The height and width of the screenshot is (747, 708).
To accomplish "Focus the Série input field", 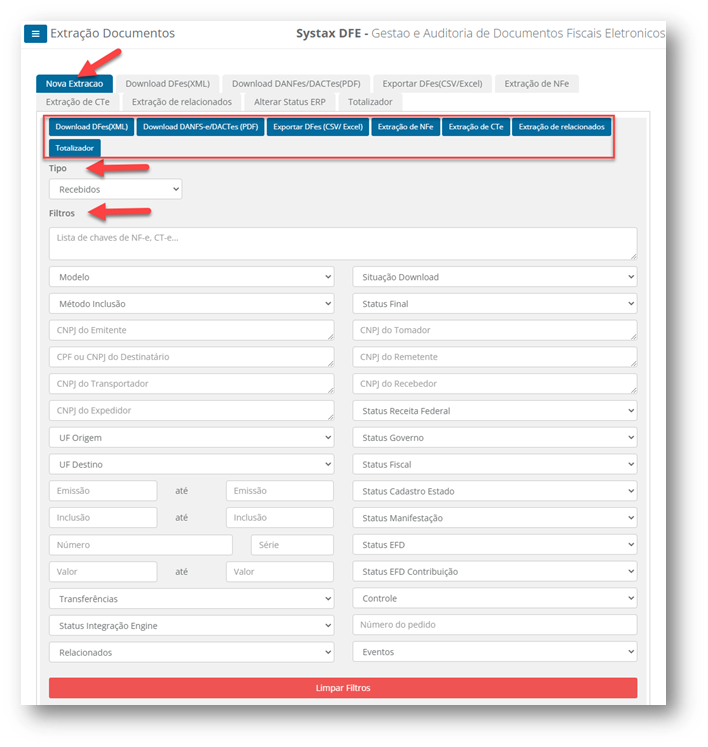I will point(292,545).
